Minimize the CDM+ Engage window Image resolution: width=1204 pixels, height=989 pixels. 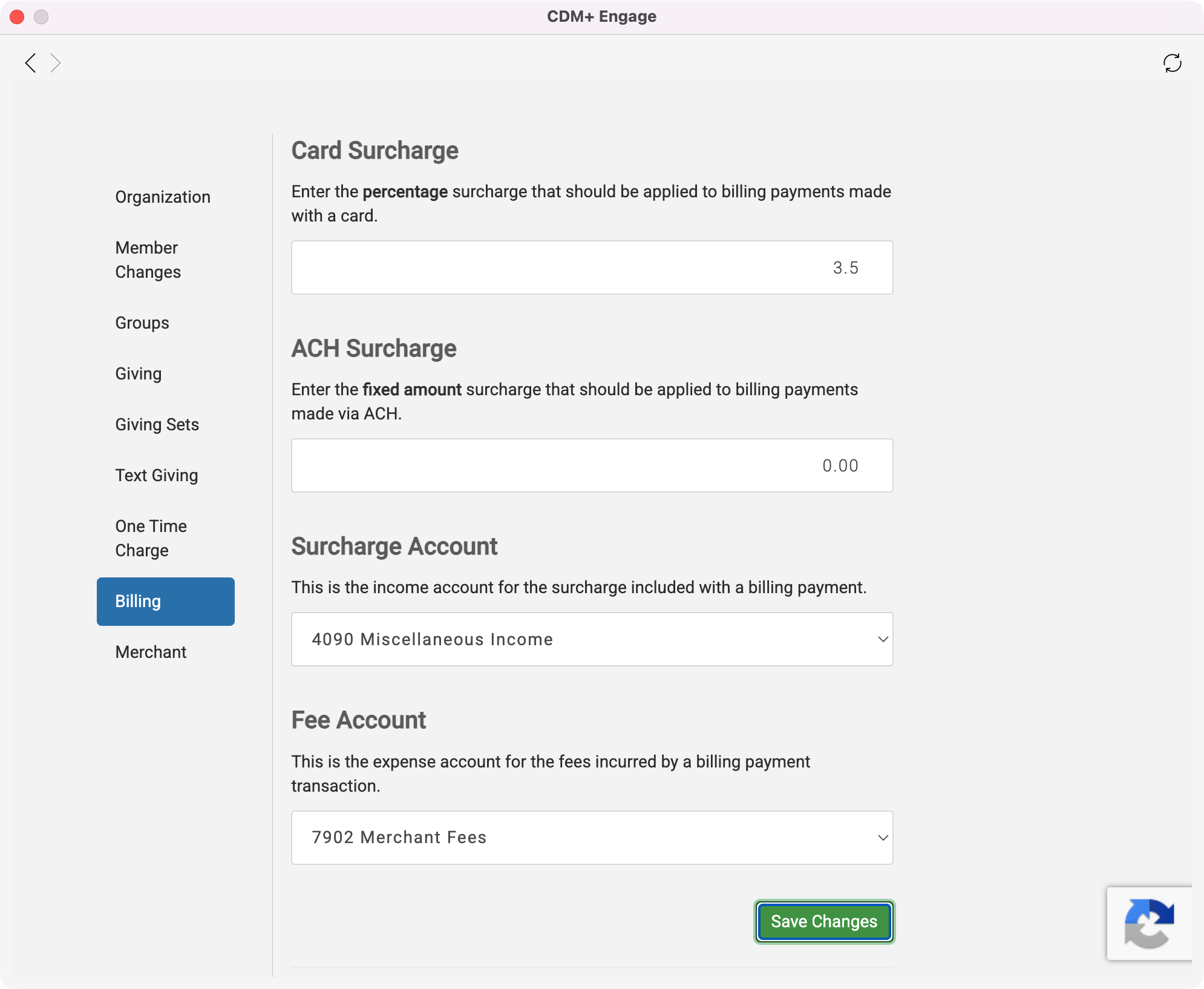pos(41,17)
